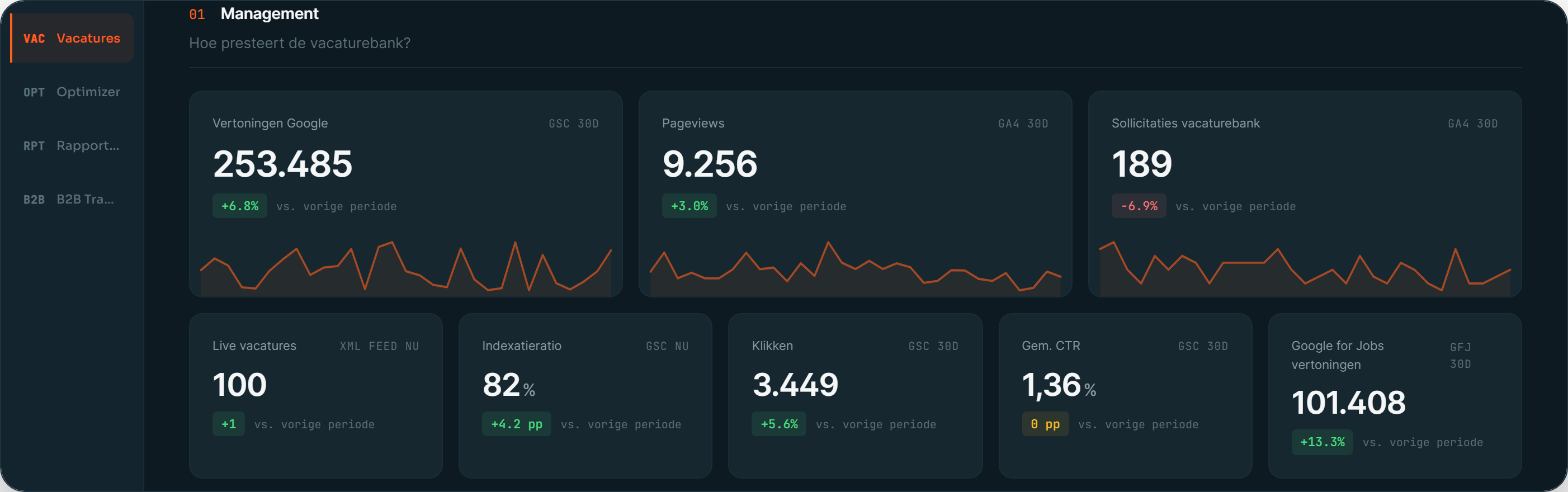Click the GA4 30D label on Pageviews
Image resolution: width=1568 pixels, height=492 pixels.
[1023, 124]
